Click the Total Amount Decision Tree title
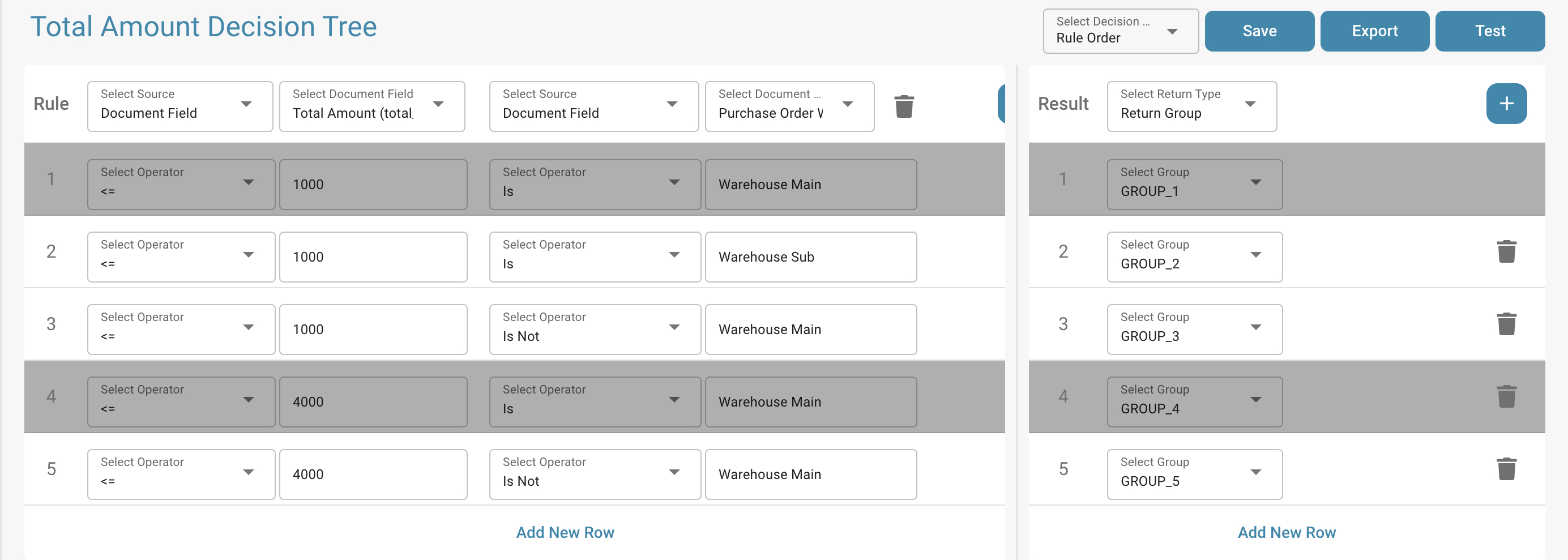 (x=203, y=27)
